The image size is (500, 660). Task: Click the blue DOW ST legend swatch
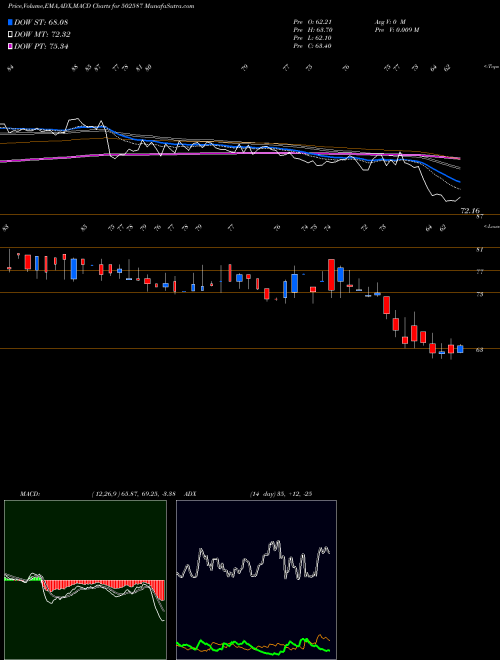point(10,22)
